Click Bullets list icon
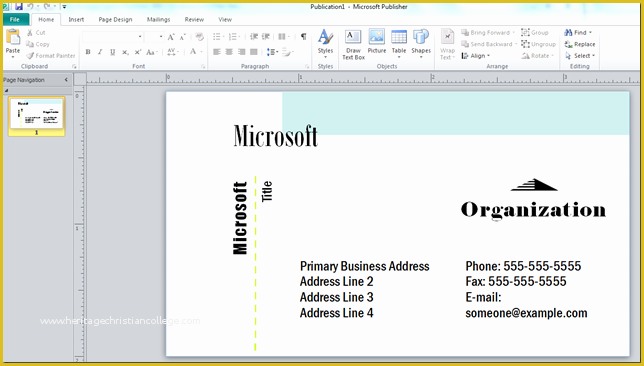 click(218, 37)
